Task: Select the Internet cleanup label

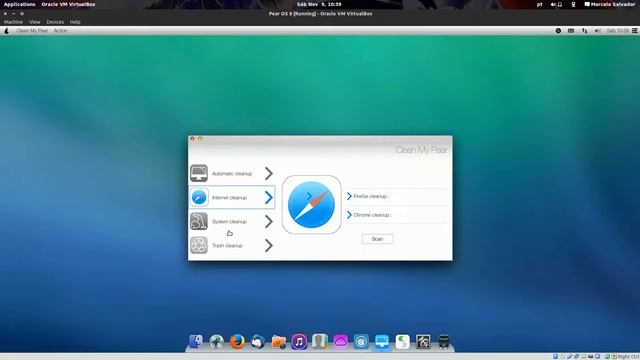Action: [229, 198]
